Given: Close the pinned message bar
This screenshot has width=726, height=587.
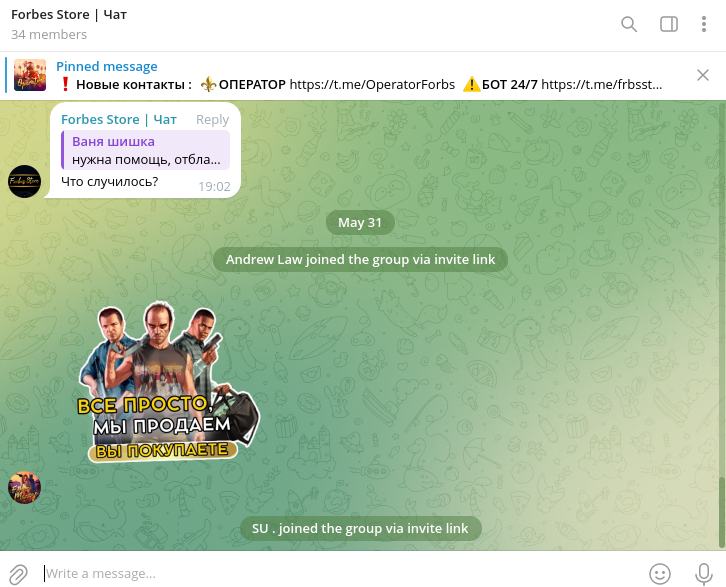Looking at the screenshot, I should click(703, 75).
